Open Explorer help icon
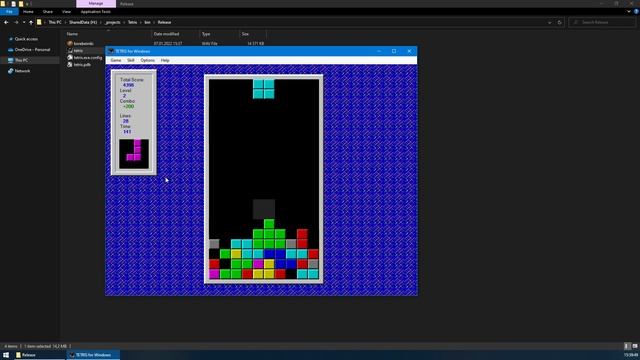The width and height of the screenshot is (640, 360). point(636,12)
